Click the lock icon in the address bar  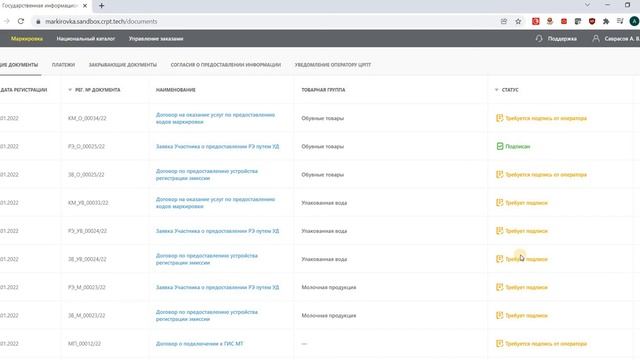click(x=38, y=21)
